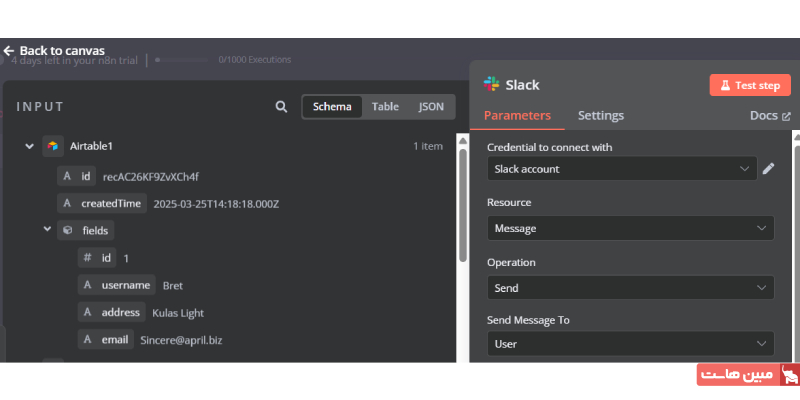Screen dimensions: 800x400
Task: Select the Parameters tab
Action: point(517,116)
